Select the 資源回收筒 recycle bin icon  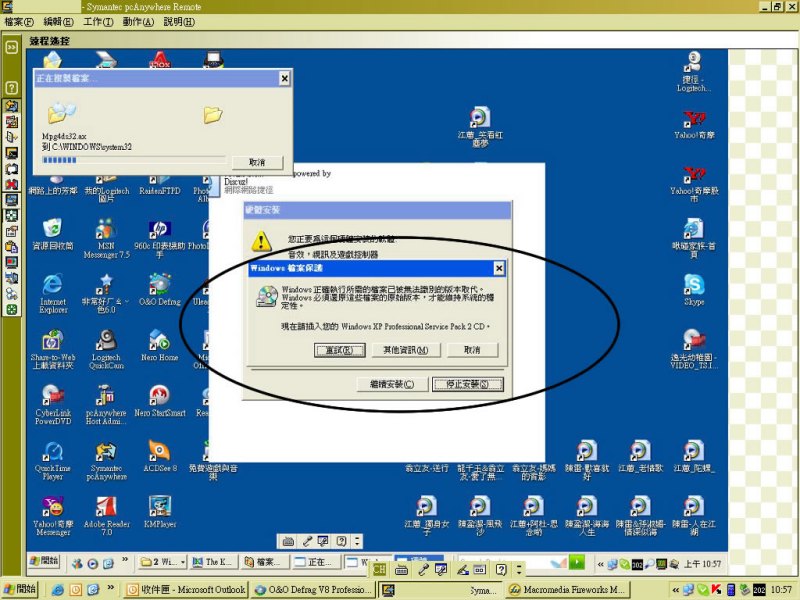(x=53, y=234)
